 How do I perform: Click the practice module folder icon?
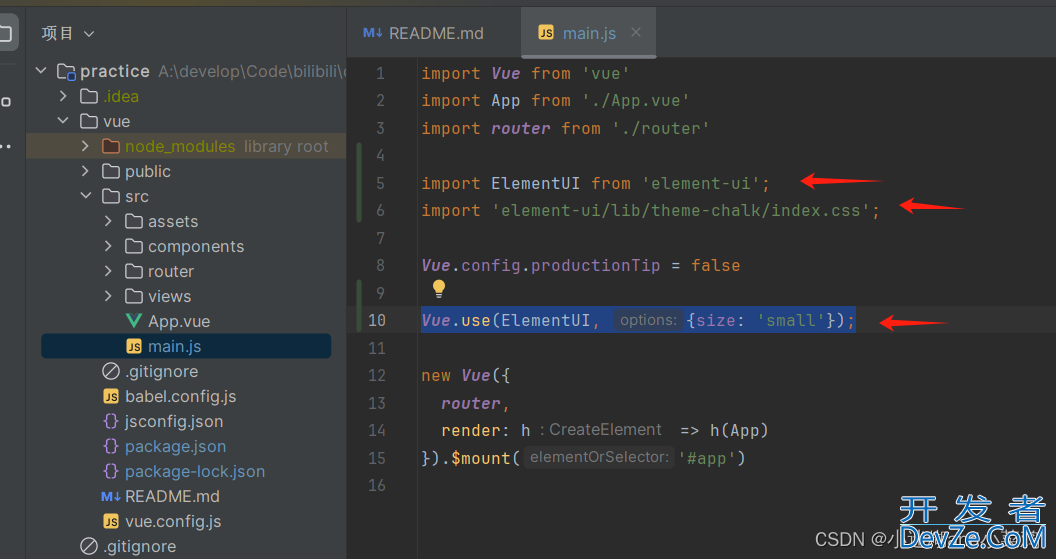[x=66, y=71]
